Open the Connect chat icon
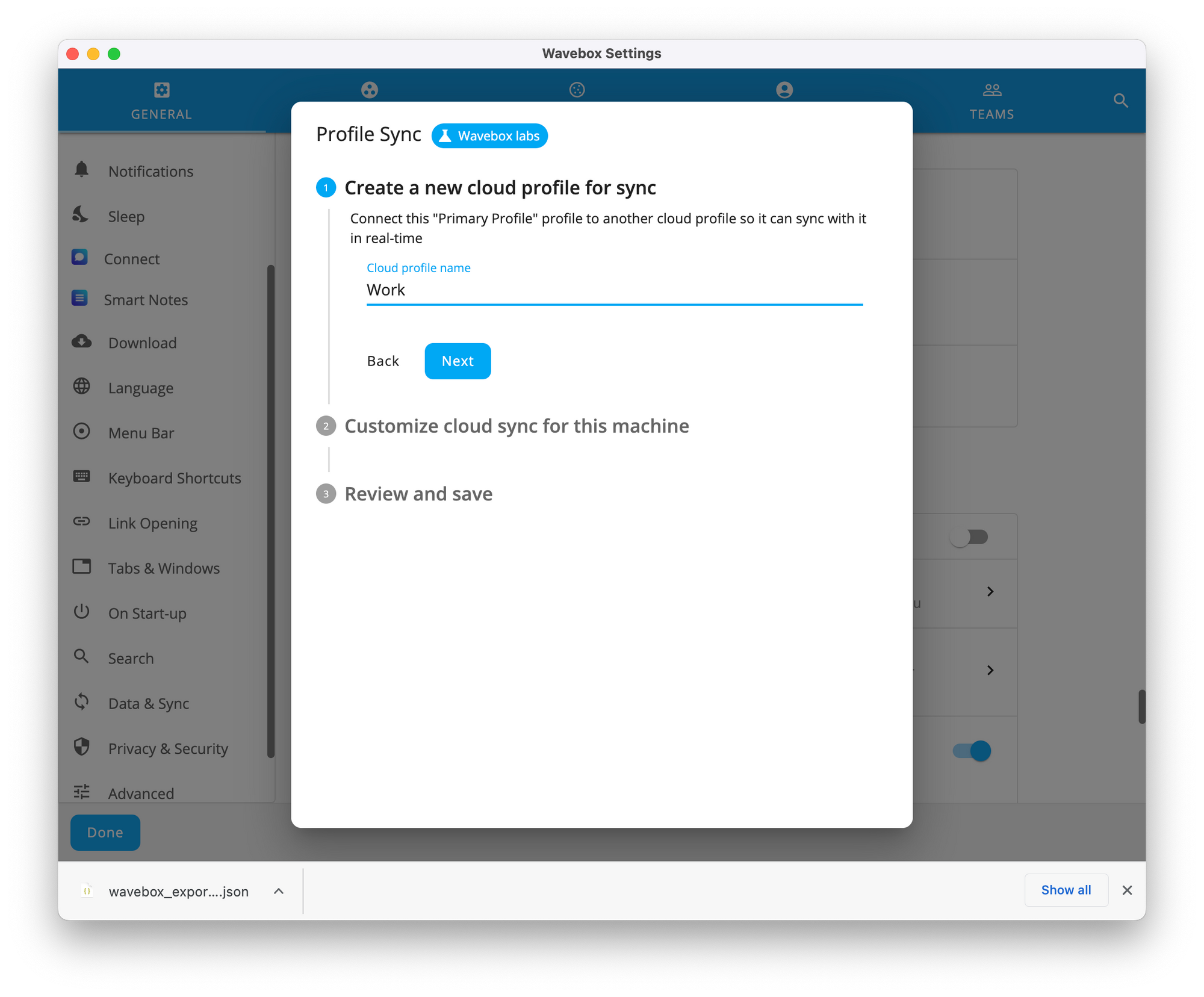This screenshot has height=997, width=1204. (x=79, y=258)
